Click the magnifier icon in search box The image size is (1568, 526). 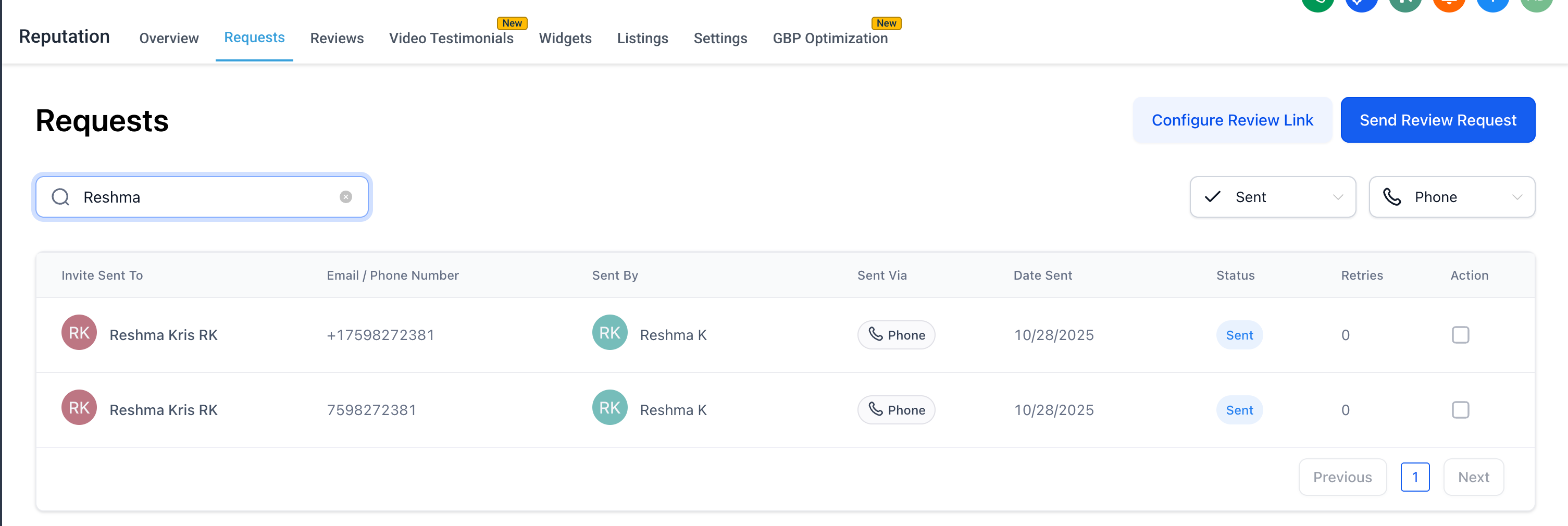60,197
